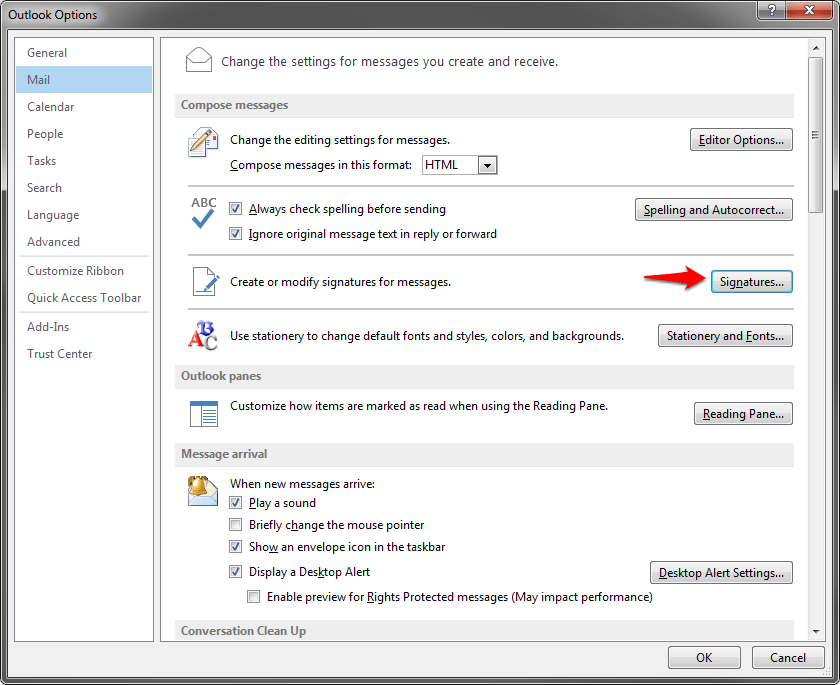Open the Tasks options category
Viewport: 840px width, 685px height.
(84, 161)
